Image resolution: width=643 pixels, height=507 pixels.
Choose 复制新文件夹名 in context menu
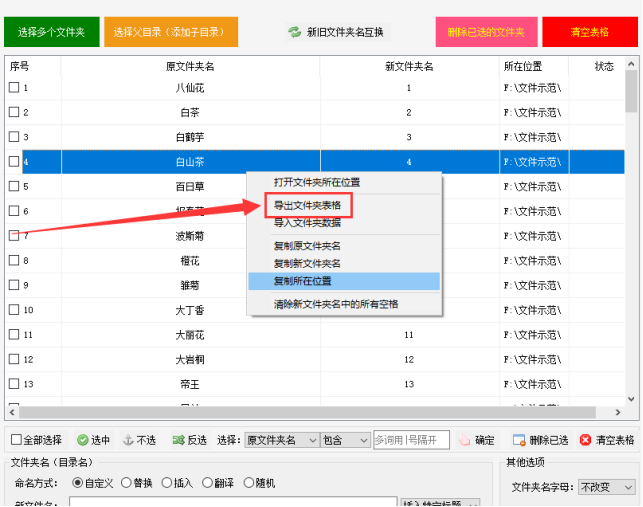point(307,263)
